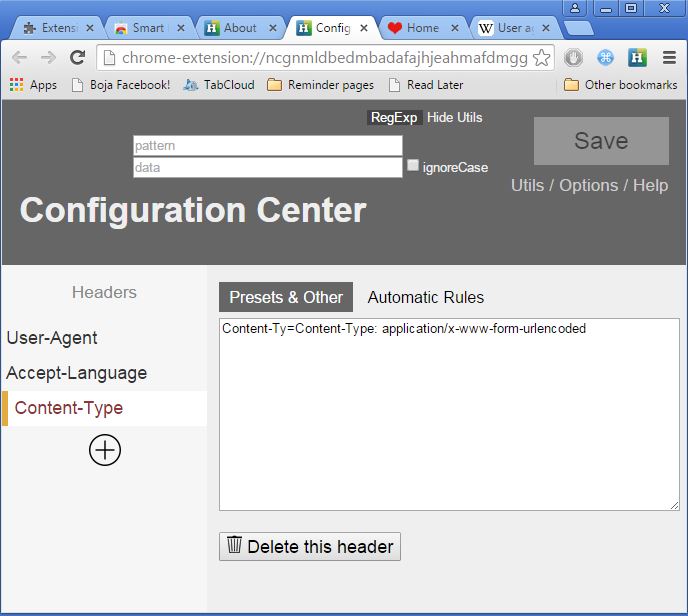Expand the Reminder pages bookmark folder
The height and width of the screenshot is (616, 688).
320,85
